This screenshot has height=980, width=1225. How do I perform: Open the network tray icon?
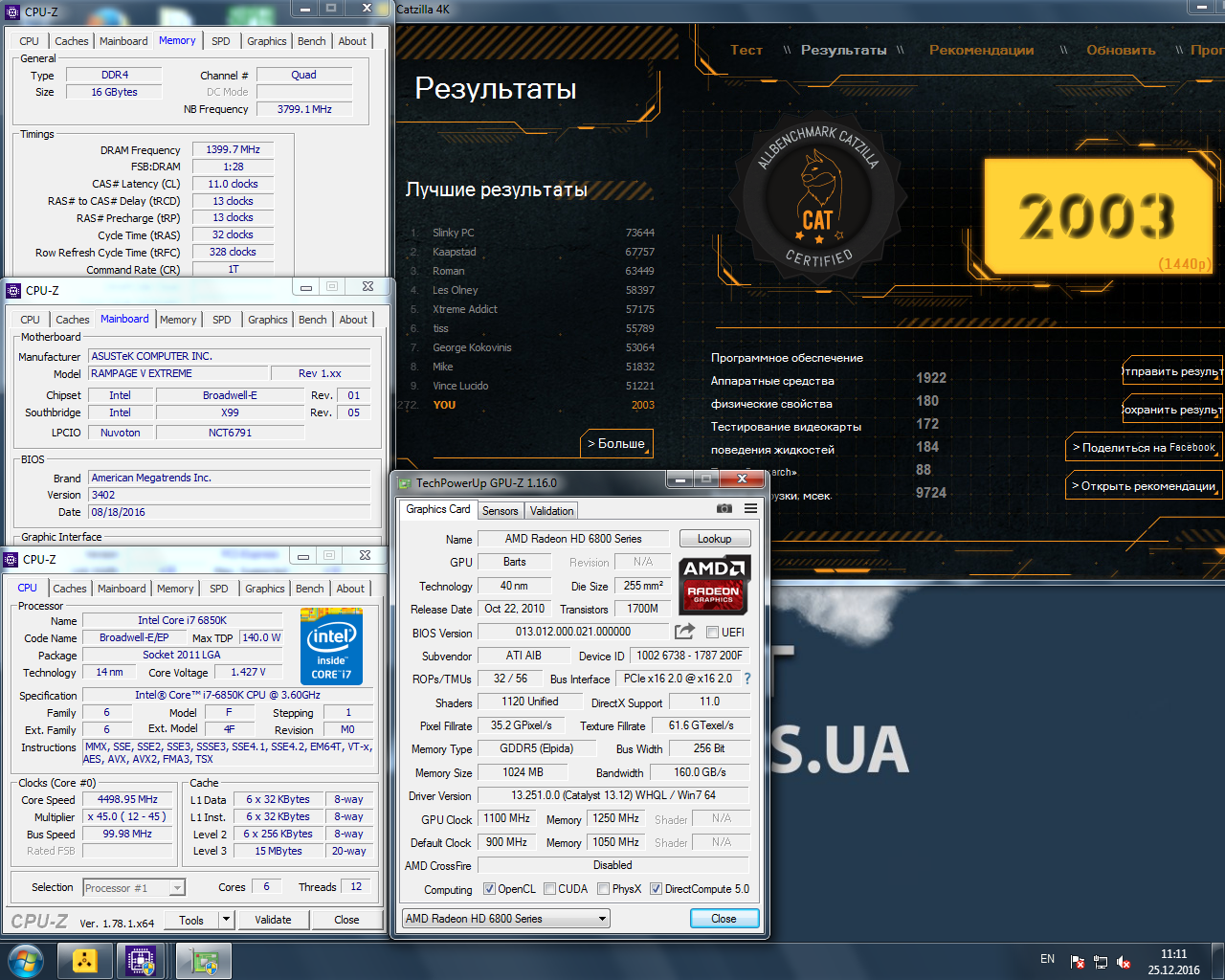coord(1101,962)
